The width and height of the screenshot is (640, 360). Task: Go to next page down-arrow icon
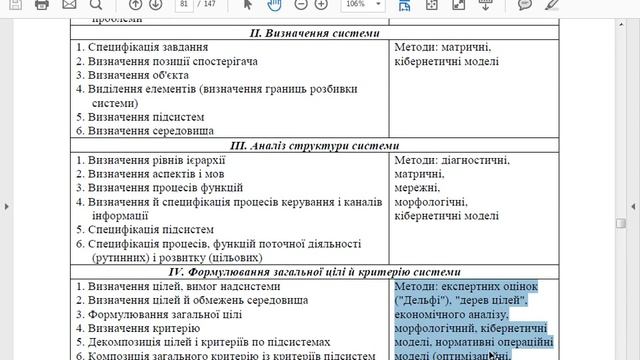pos(156,4)
